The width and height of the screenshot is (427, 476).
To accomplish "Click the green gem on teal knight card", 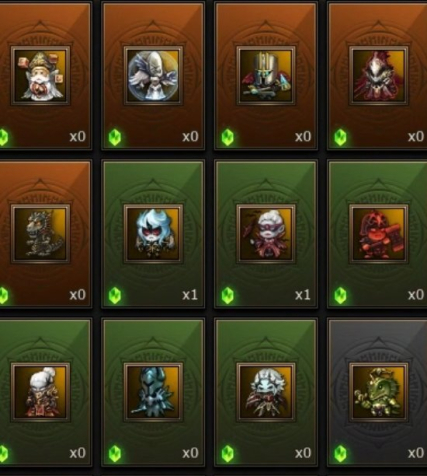I will point(115,453).
